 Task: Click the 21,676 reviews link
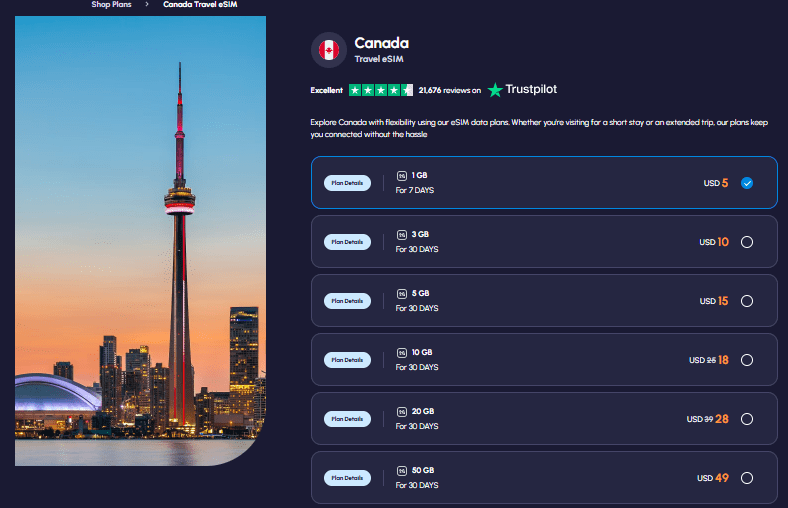[x=449, y=90]
